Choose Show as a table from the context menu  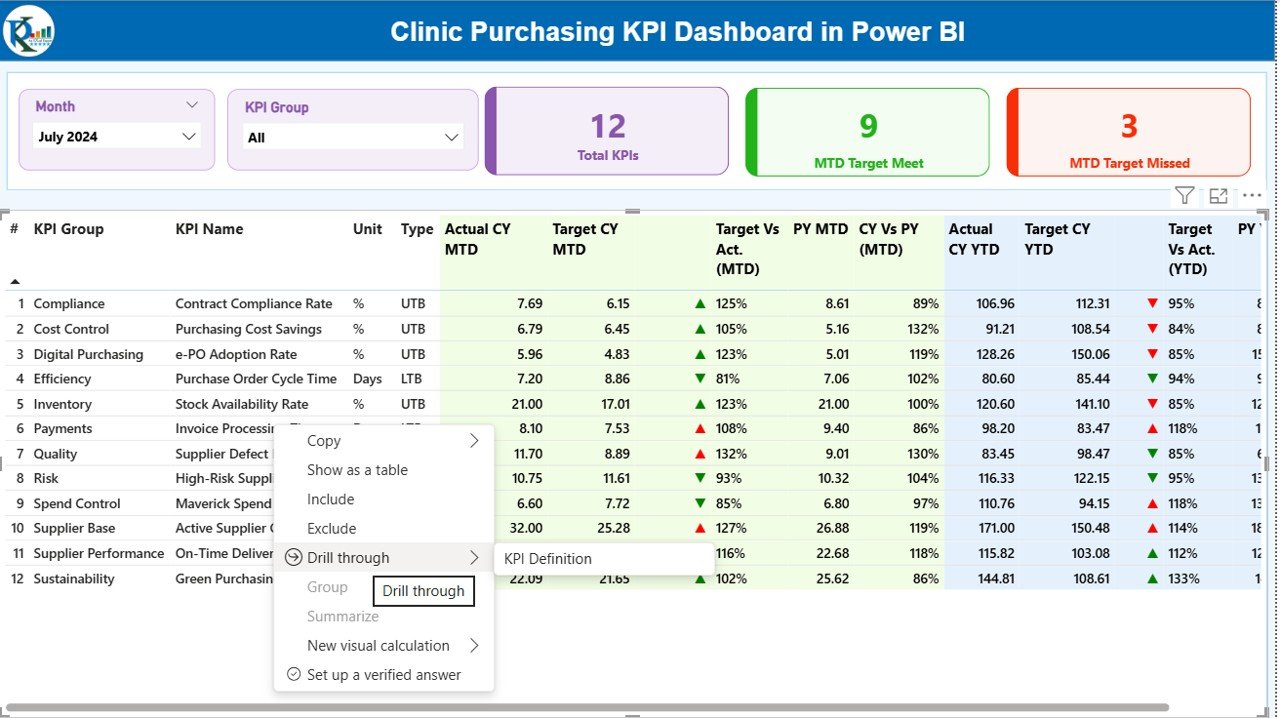coord(357,470)
